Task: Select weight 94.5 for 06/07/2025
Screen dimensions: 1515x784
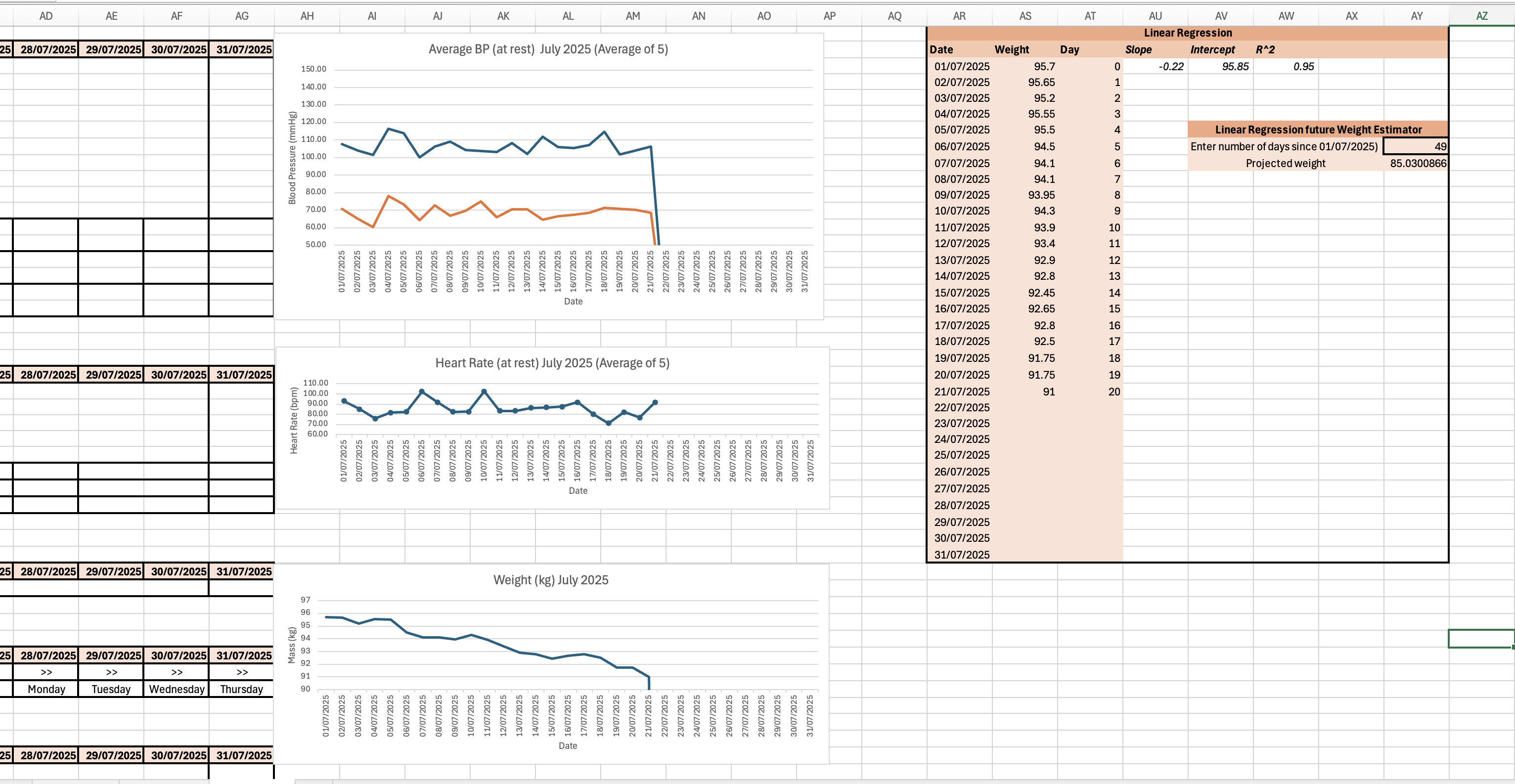Action: click(1025, 146)
